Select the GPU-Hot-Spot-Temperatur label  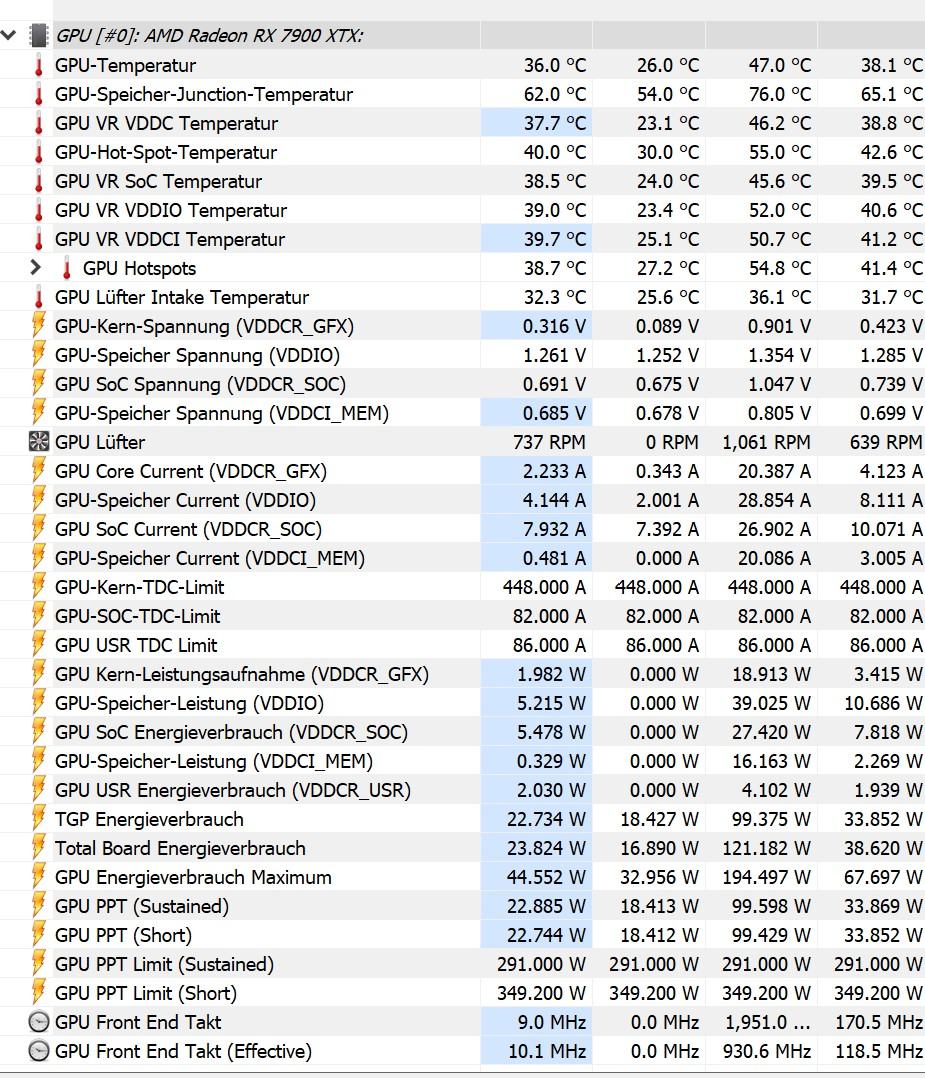[x=166, y=152]
